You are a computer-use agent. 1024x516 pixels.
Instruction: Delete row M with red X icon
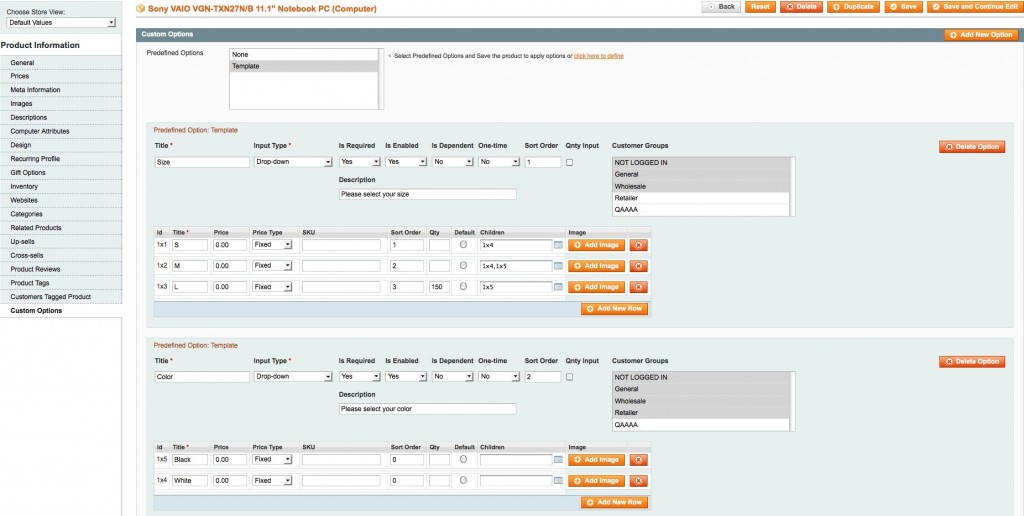[638, 266]
